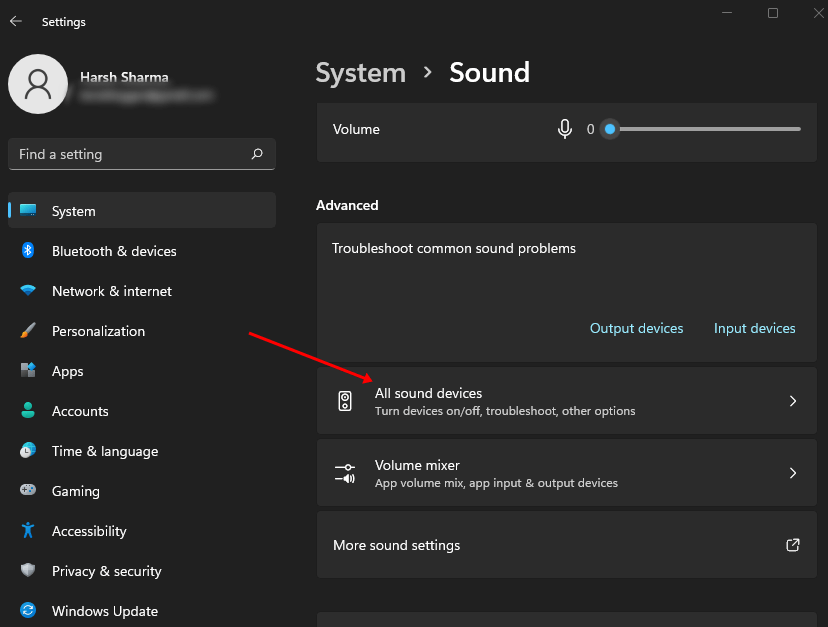The image size is (828, 627).
Task: Open Network & internet settings
Action: coord(111,291)
